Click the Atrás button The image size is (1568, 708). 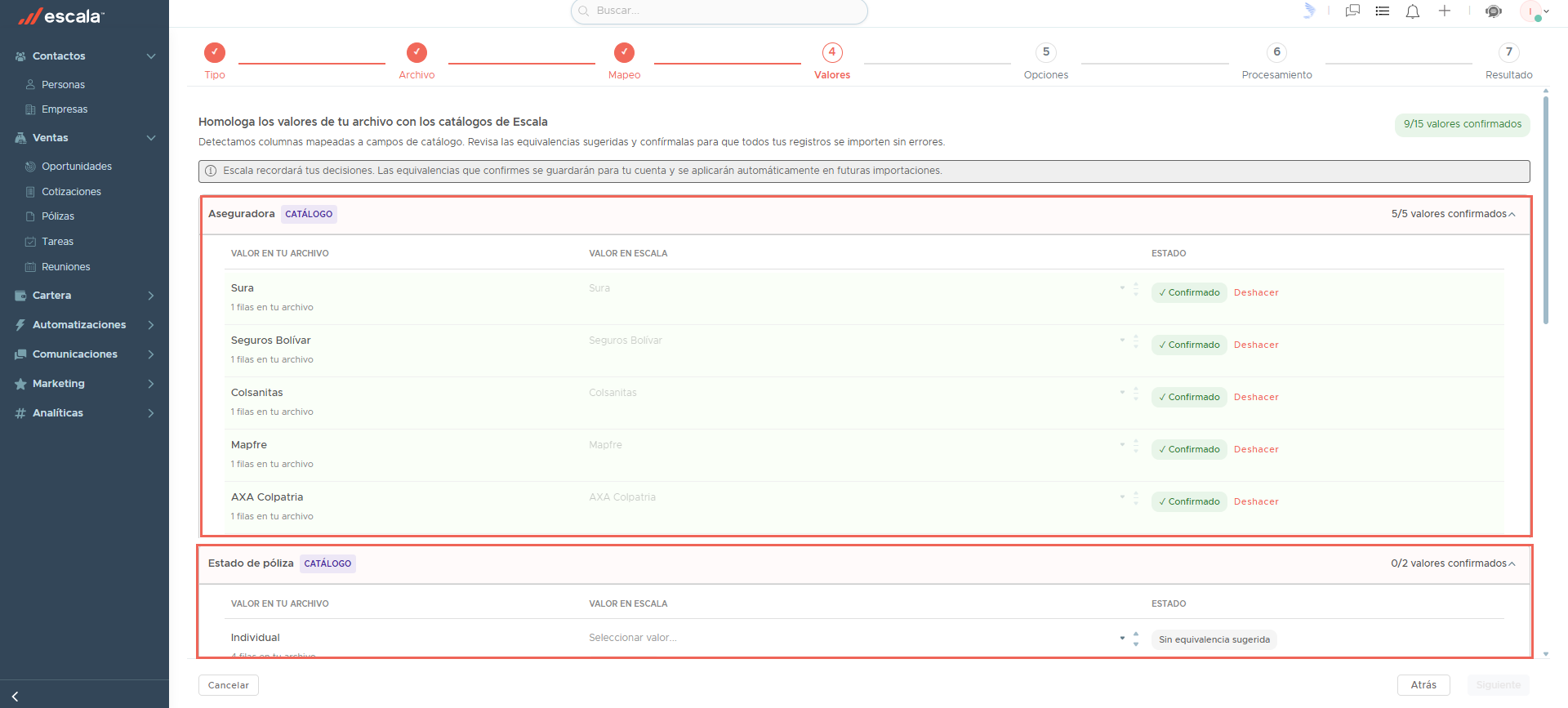tap(1423, 685)
